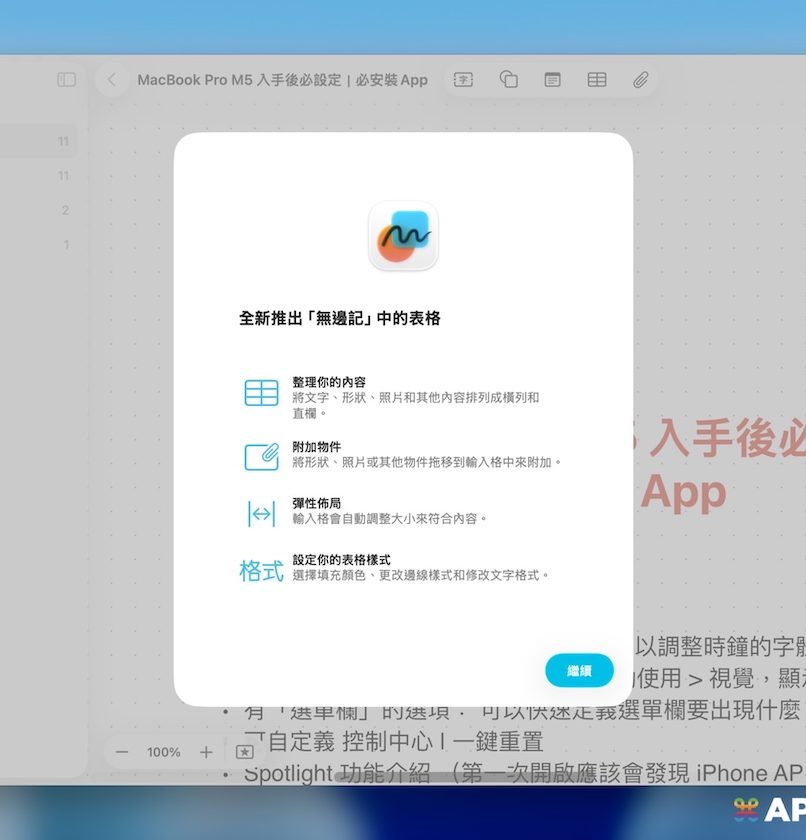Screen dimensions: 806x840
Task: Select the first sidebar row showing 11
Action: point(40,142)
